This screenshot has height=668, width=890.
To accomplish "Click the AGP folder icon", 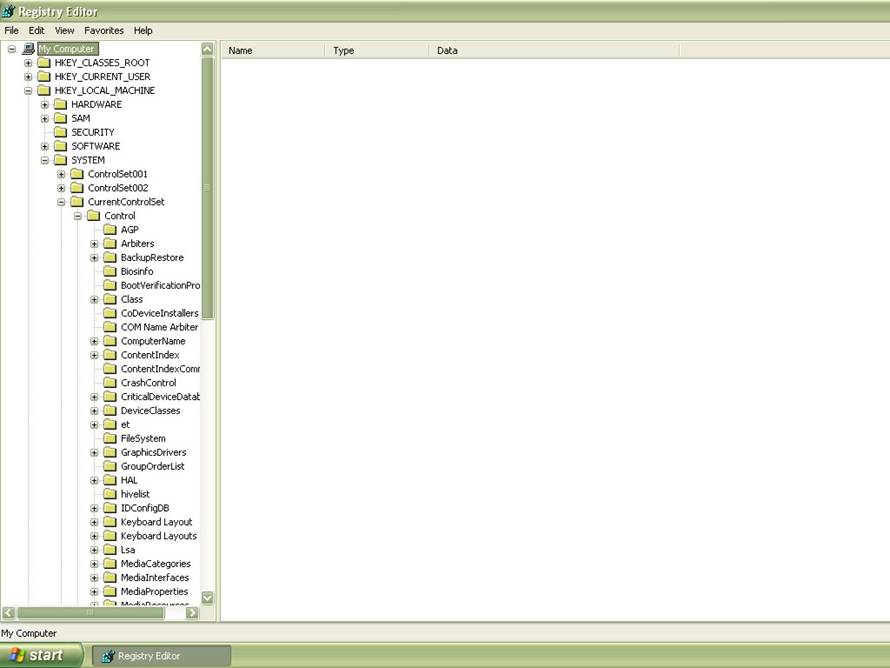I will point(110,229).
